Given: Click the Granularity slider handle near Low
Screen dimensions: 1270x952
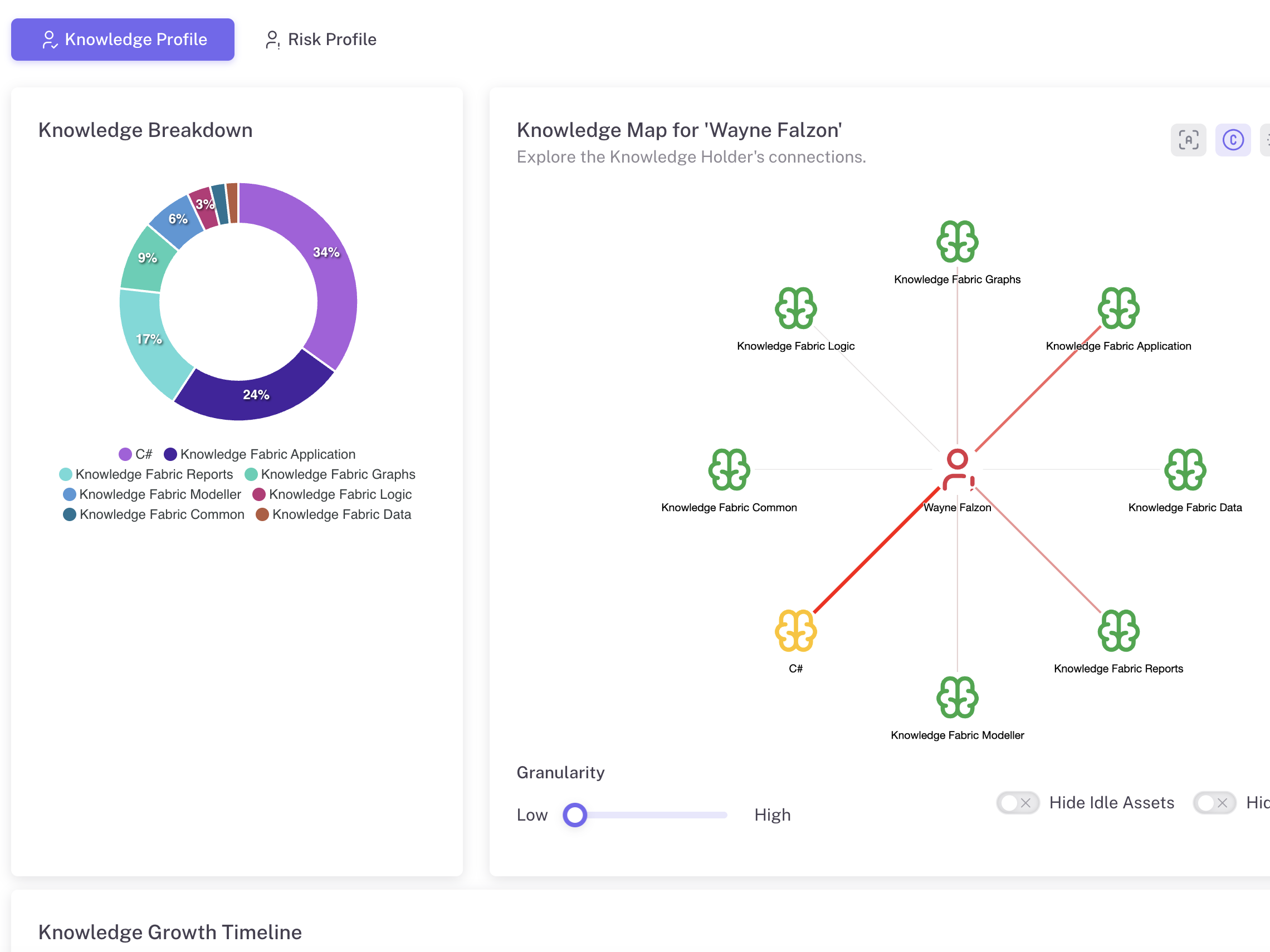Looking at the screenshot, I should tap(575, 814).
